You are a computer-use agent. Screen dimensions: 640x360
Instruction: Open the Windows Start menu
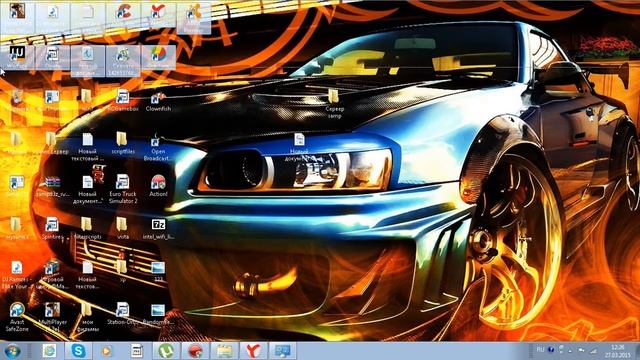(13, 351)
